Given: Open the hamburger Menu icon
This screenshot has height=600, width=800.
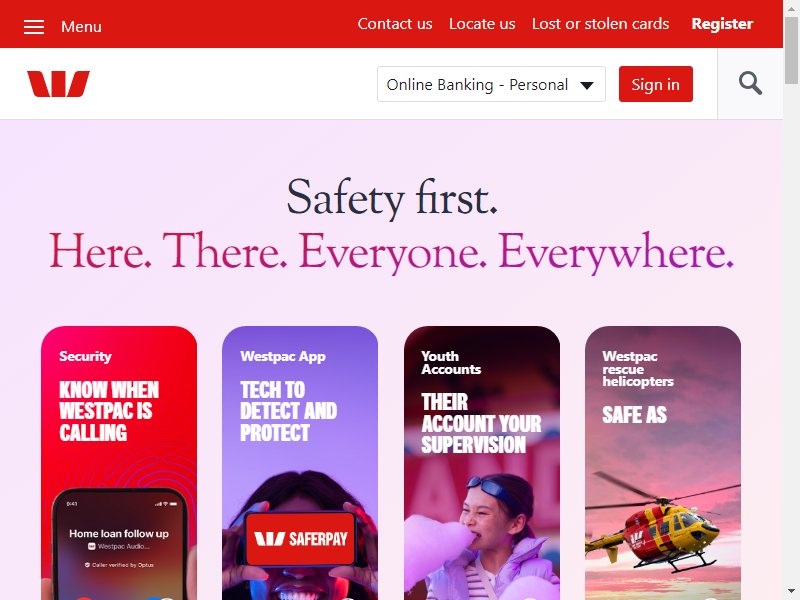Looking at the screenshot, I should pos(34,27).
